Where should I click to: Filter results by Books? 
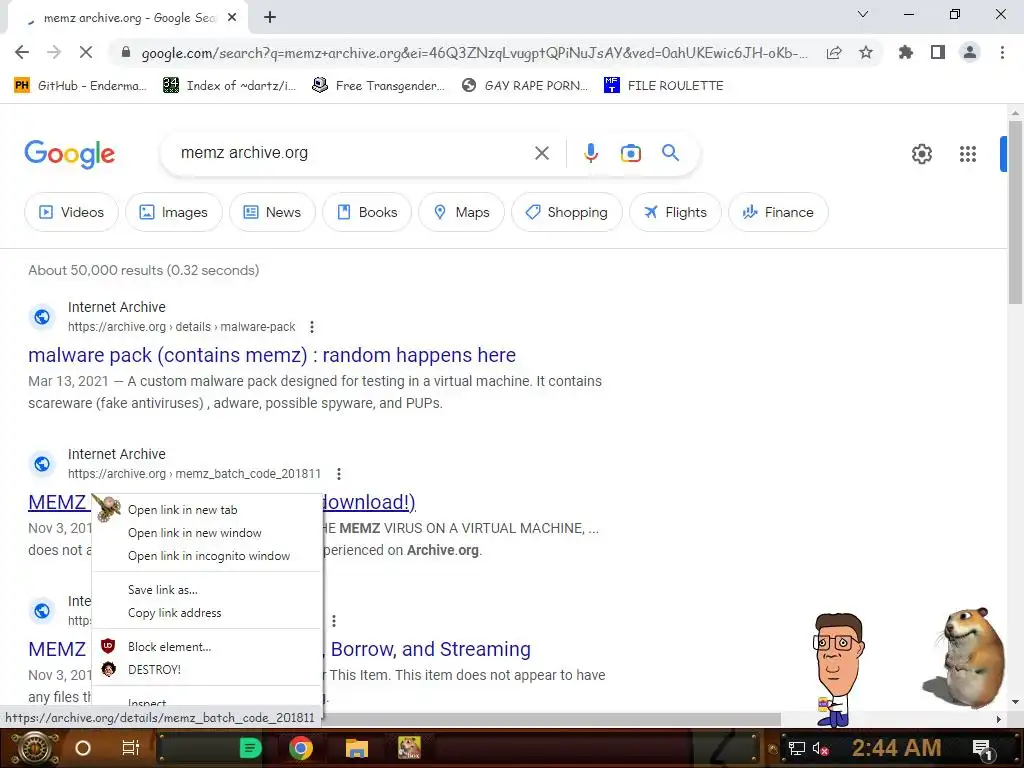point(367,212)
